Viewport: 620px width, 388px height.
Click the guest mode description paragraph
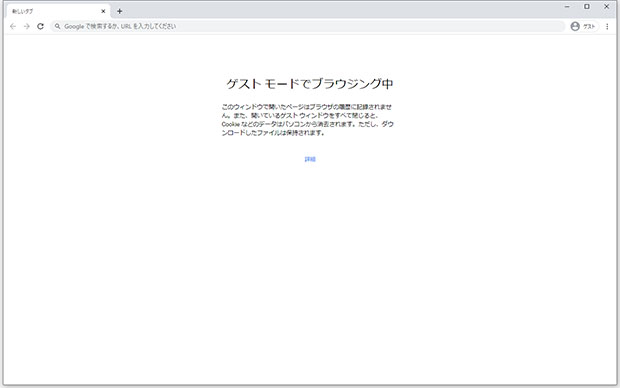(308, 120)
